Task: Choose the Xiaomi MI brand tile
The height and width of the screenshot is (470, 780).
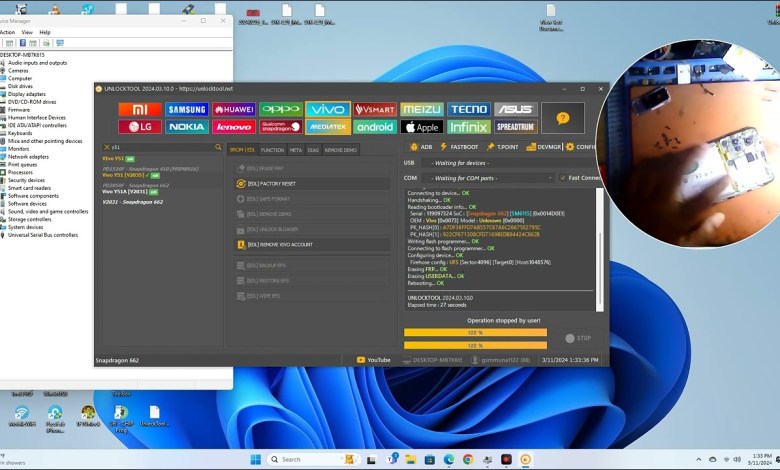Action: point(139,110)
